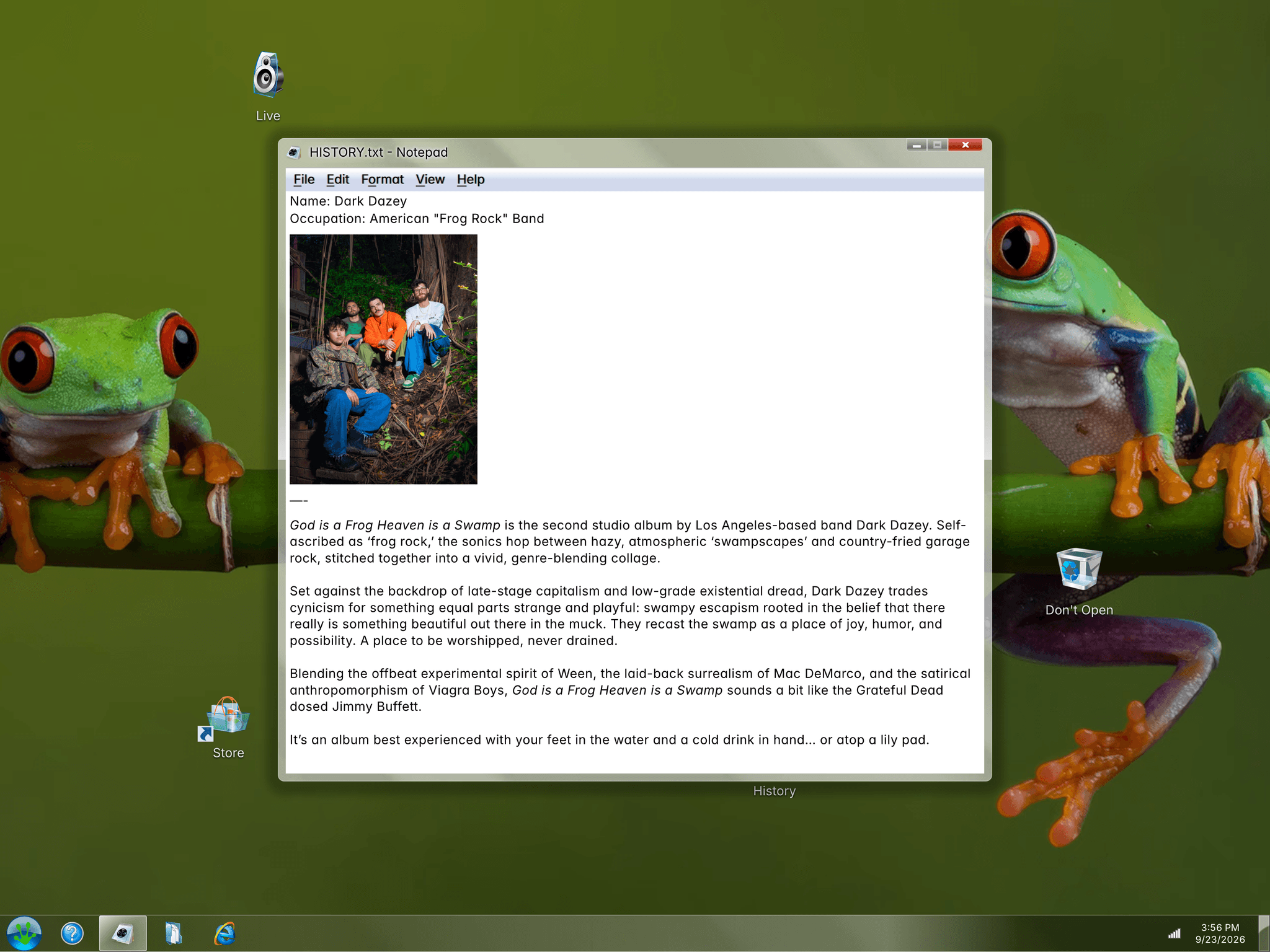The height and width of the screenshot is (952, 1270).
Task: Click the 'History' label below the window
Action: (x=774, y=791)
